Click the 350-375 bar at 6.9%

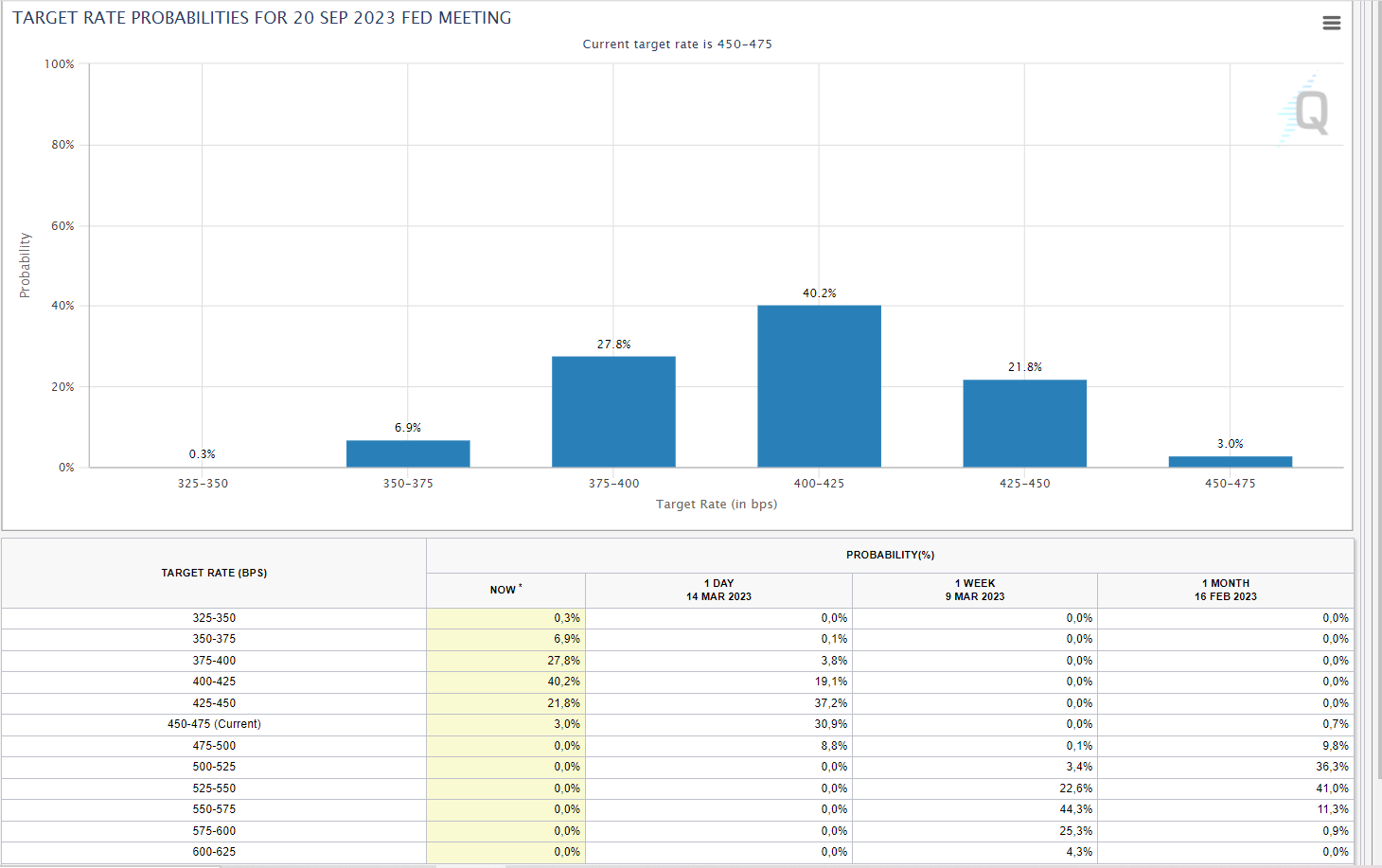(x=408, y=453)
